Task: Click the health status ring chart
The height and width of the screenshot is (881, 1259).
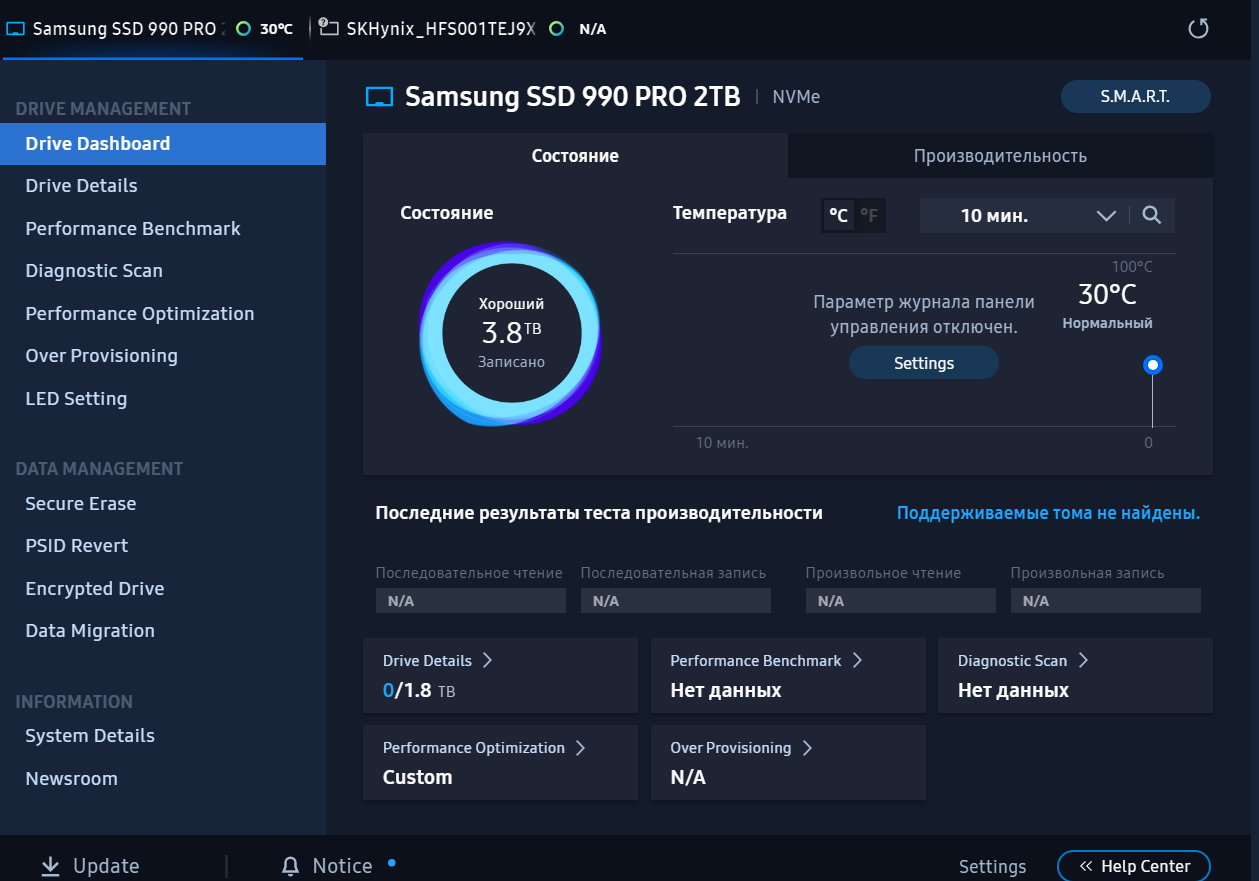Action: [511, 334]
